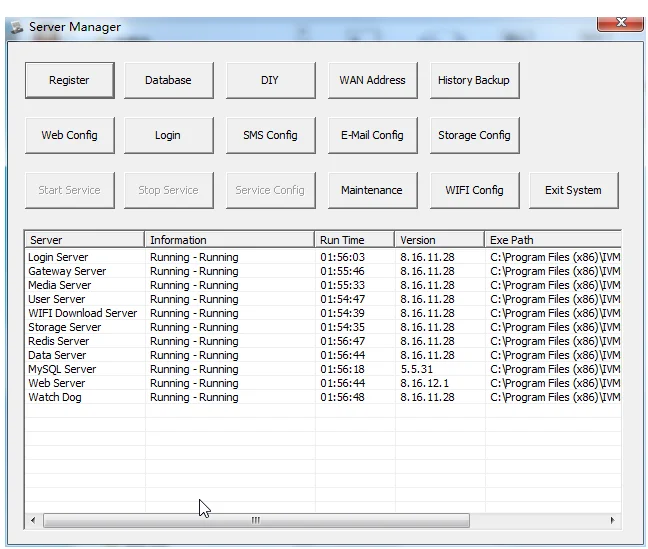Sort by the Information column header
The height and width of the screenshot is (549, 648).
(x=230, y=240)
